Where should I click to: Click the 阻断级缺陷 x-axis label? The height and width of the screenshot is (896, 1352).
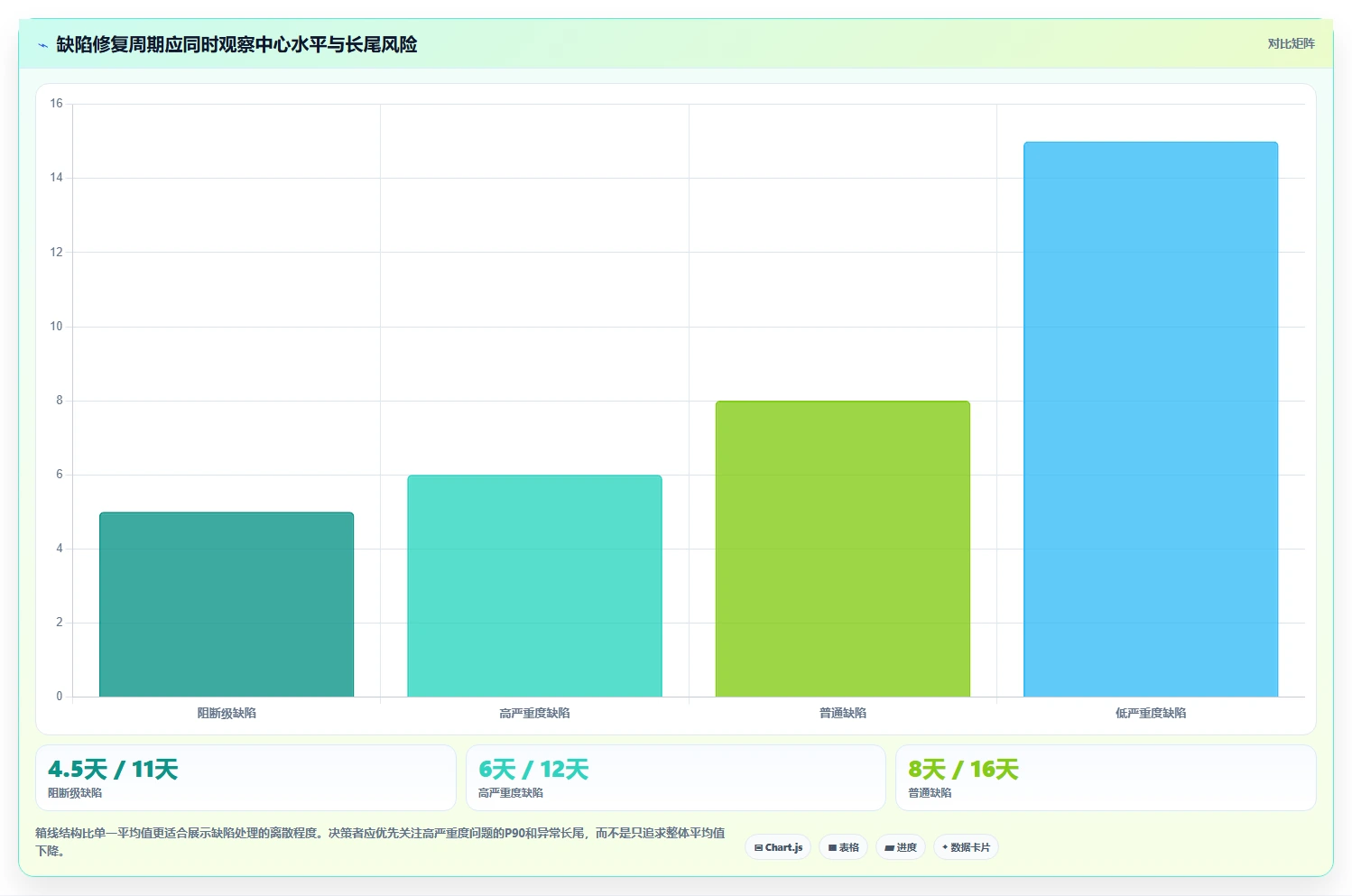click(x=227, y=713)
